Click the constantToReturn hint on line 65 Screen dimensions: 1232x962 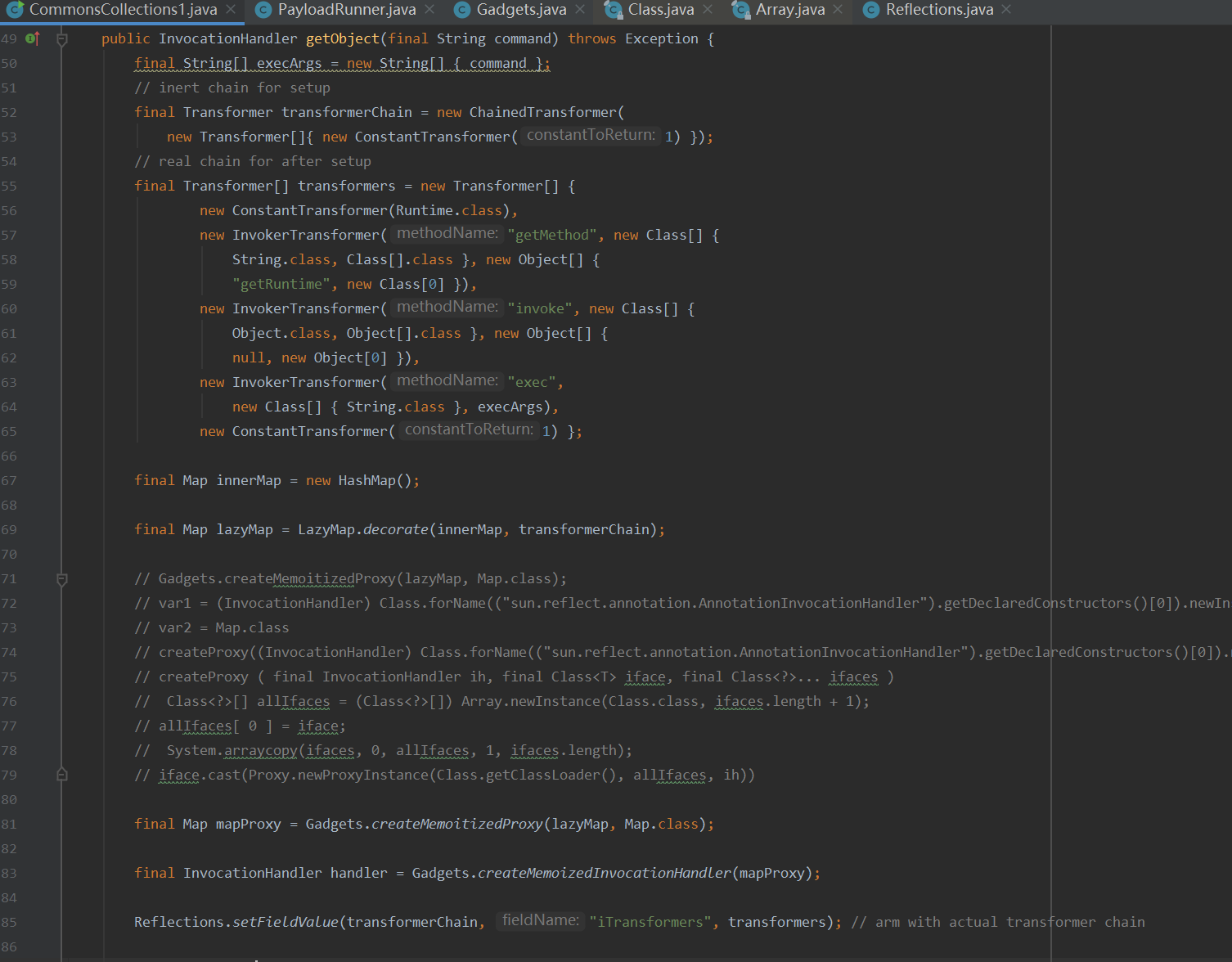click(x=469, y=429)
